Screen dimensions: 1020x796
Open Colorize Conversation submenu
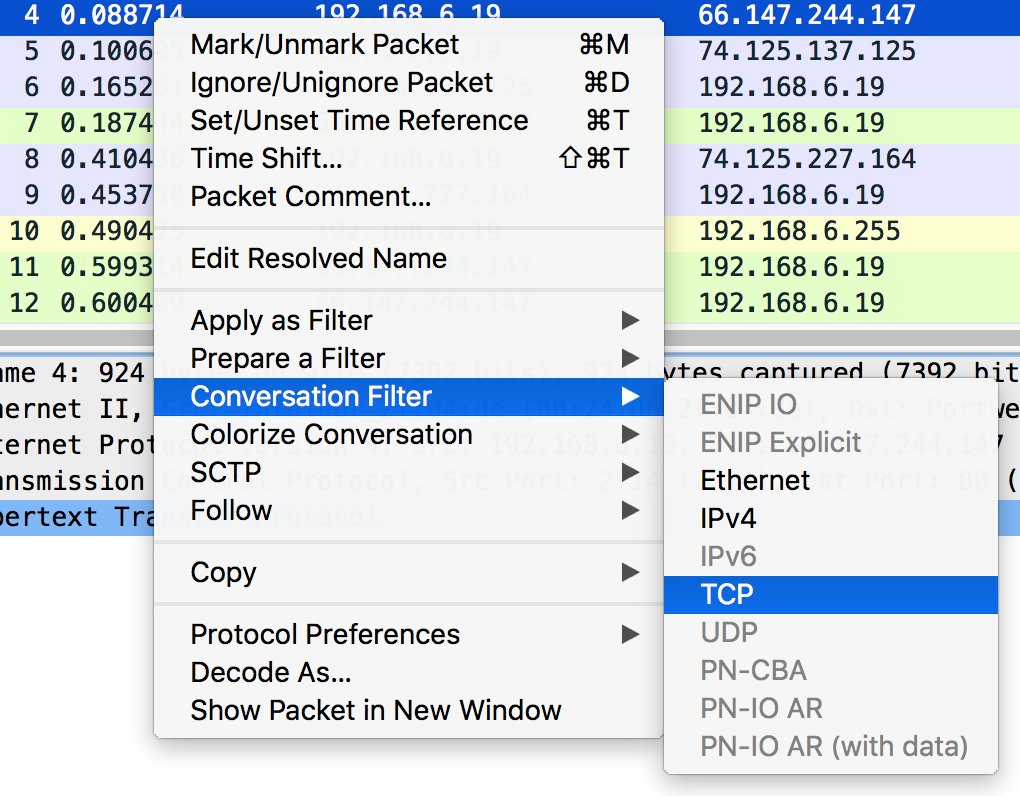(331, 435)
